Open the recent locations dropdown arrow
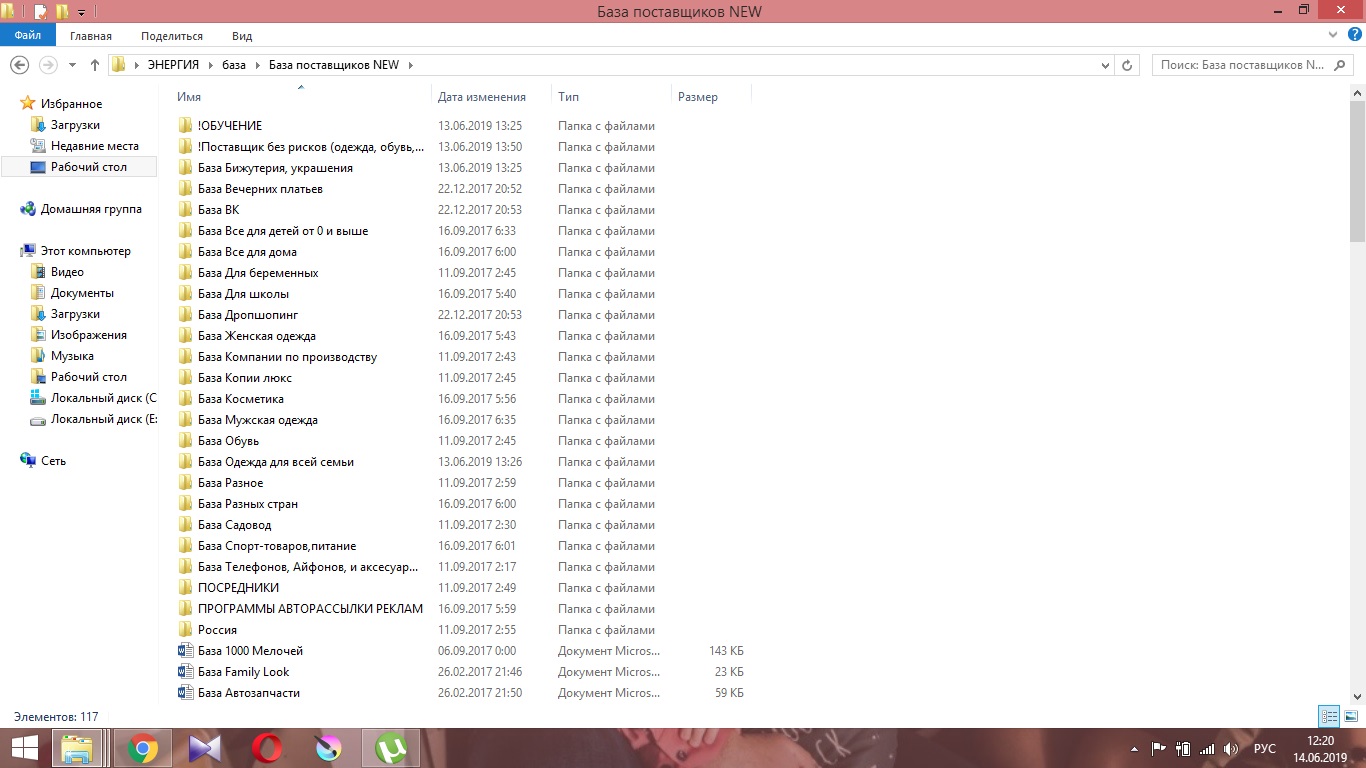Viewport: 1366px width, 768px height. tap(72, 66)
